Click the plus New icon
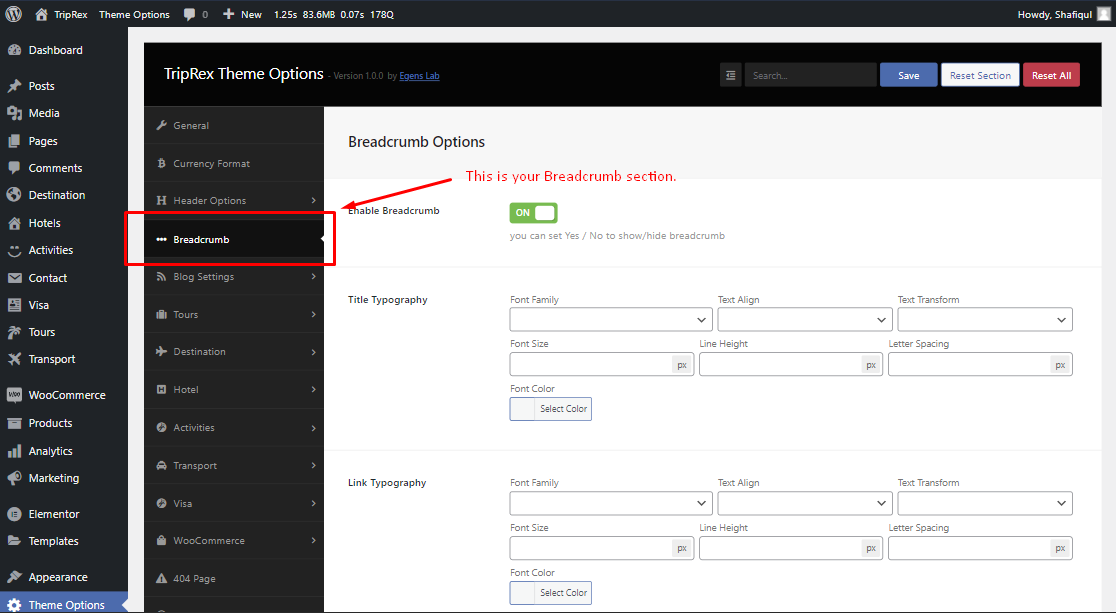1116x613 pixels. (x=228, y=14)
